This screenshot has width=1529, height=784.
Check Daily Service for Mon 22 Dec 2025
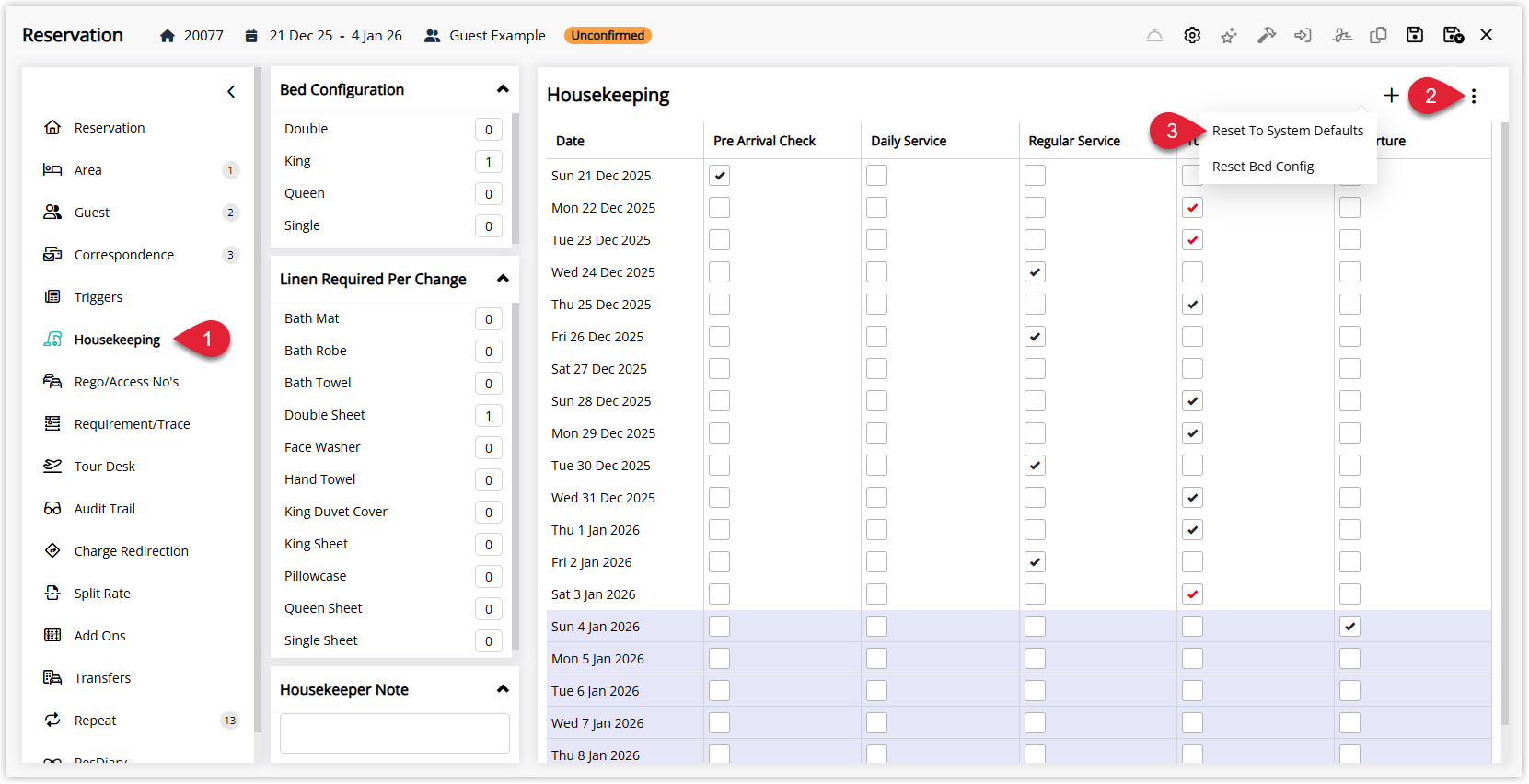(x=877, y=208)
